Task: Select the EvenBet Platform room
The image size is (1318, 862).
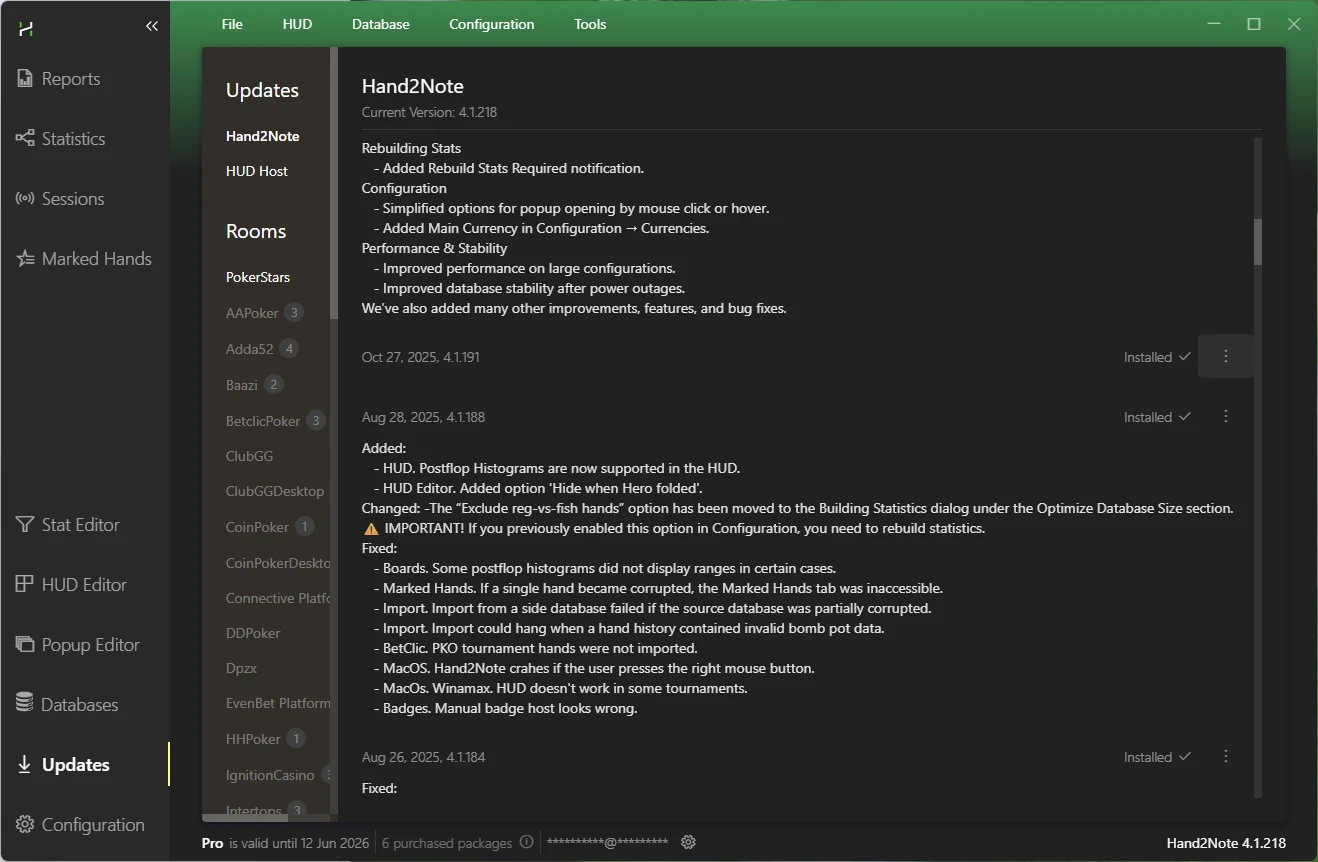Action: pyautogui.click(x=278, y=703)
